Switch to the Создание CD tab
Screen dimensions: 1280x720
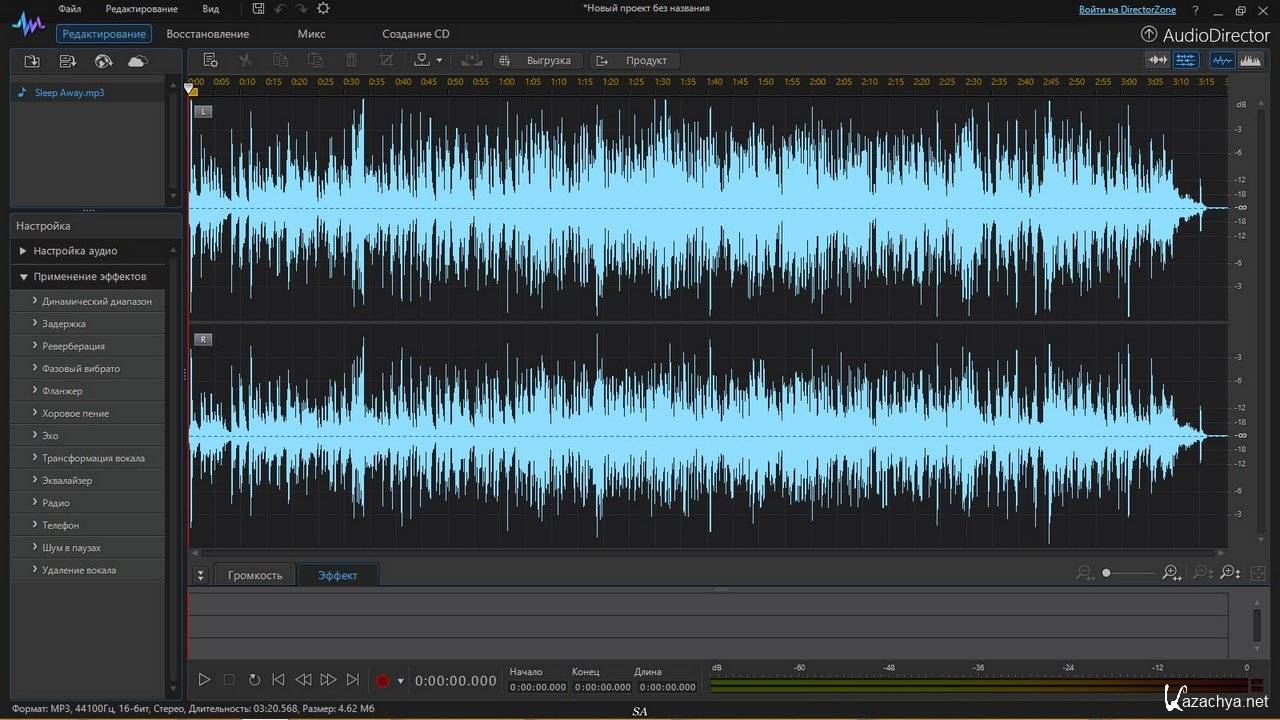416,34
